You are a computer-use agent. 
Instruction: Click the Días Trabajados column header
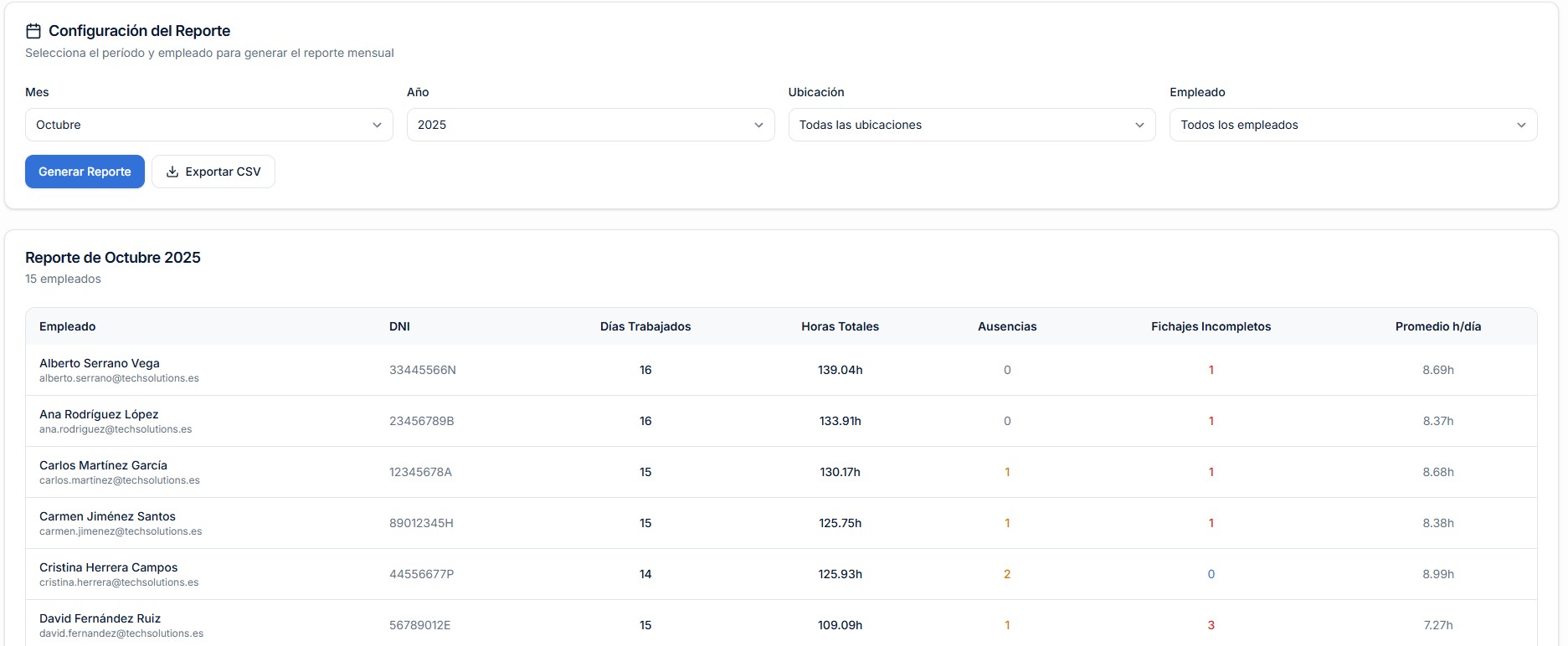645,326
